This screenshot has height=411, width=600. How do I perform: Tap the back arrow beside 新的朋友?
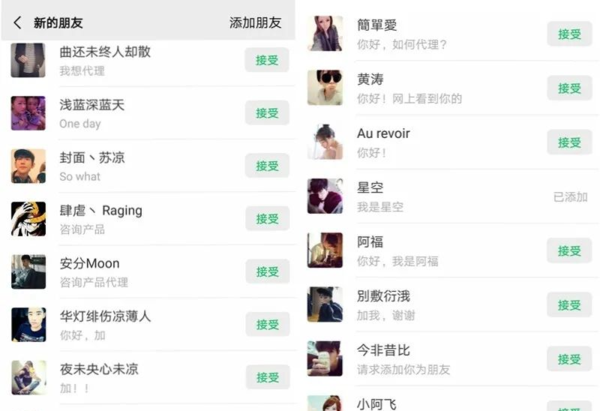click(17, 22)
